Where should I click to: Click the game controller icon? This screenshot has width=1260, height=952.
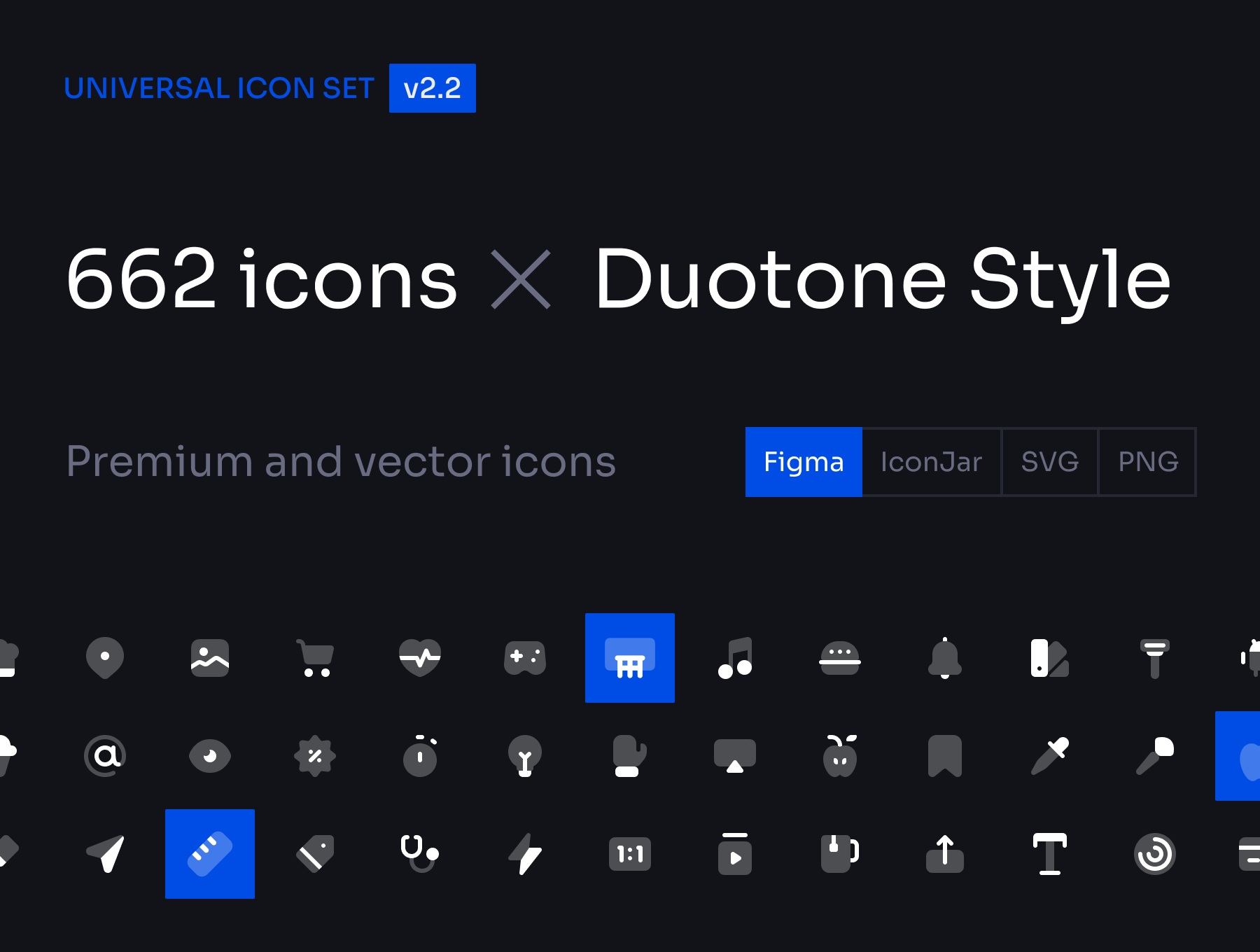525,657
